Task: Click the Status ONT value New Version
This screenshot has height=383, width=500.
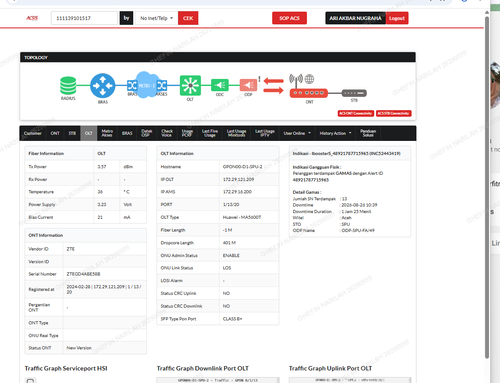Action: click(79, 348)
